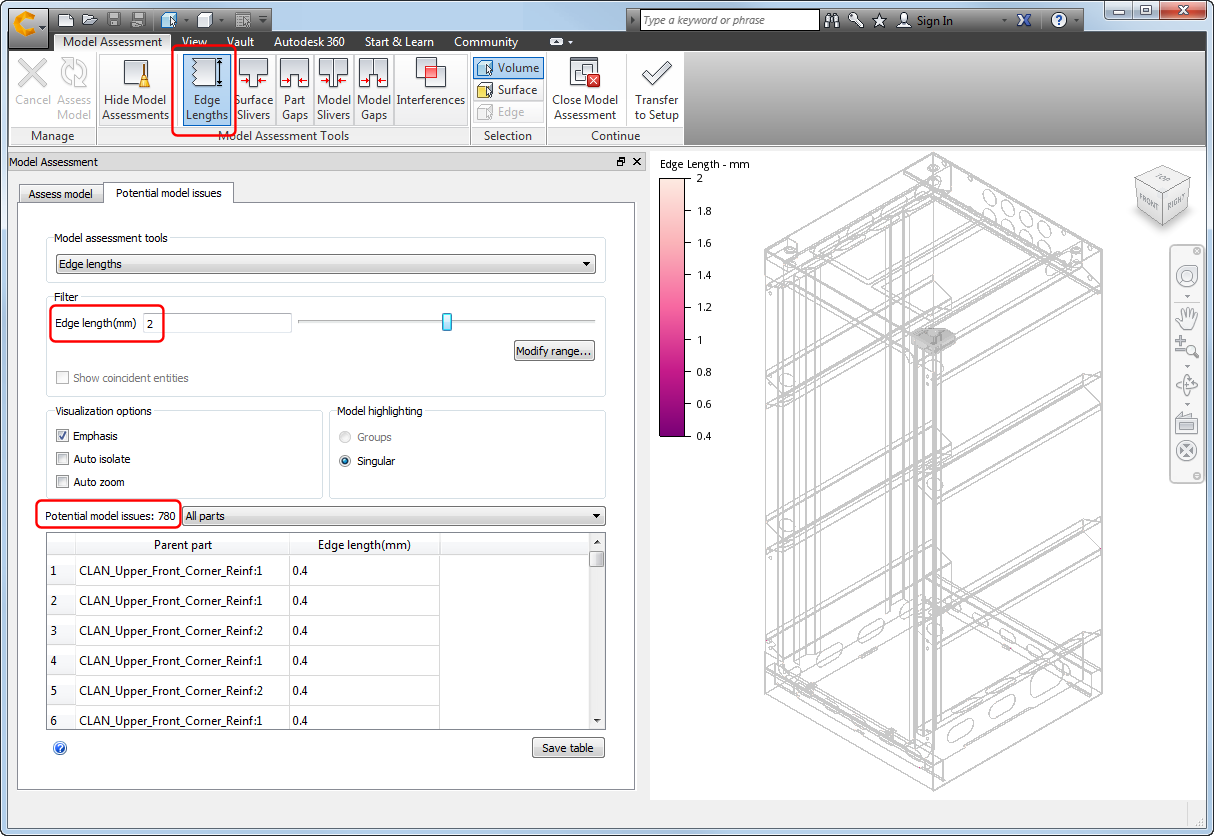Select row 3 CLAN_Upper_Front_Corner_Reinf:2
Viewport: 1214px width, 836px height.
(x=243, y=631)
